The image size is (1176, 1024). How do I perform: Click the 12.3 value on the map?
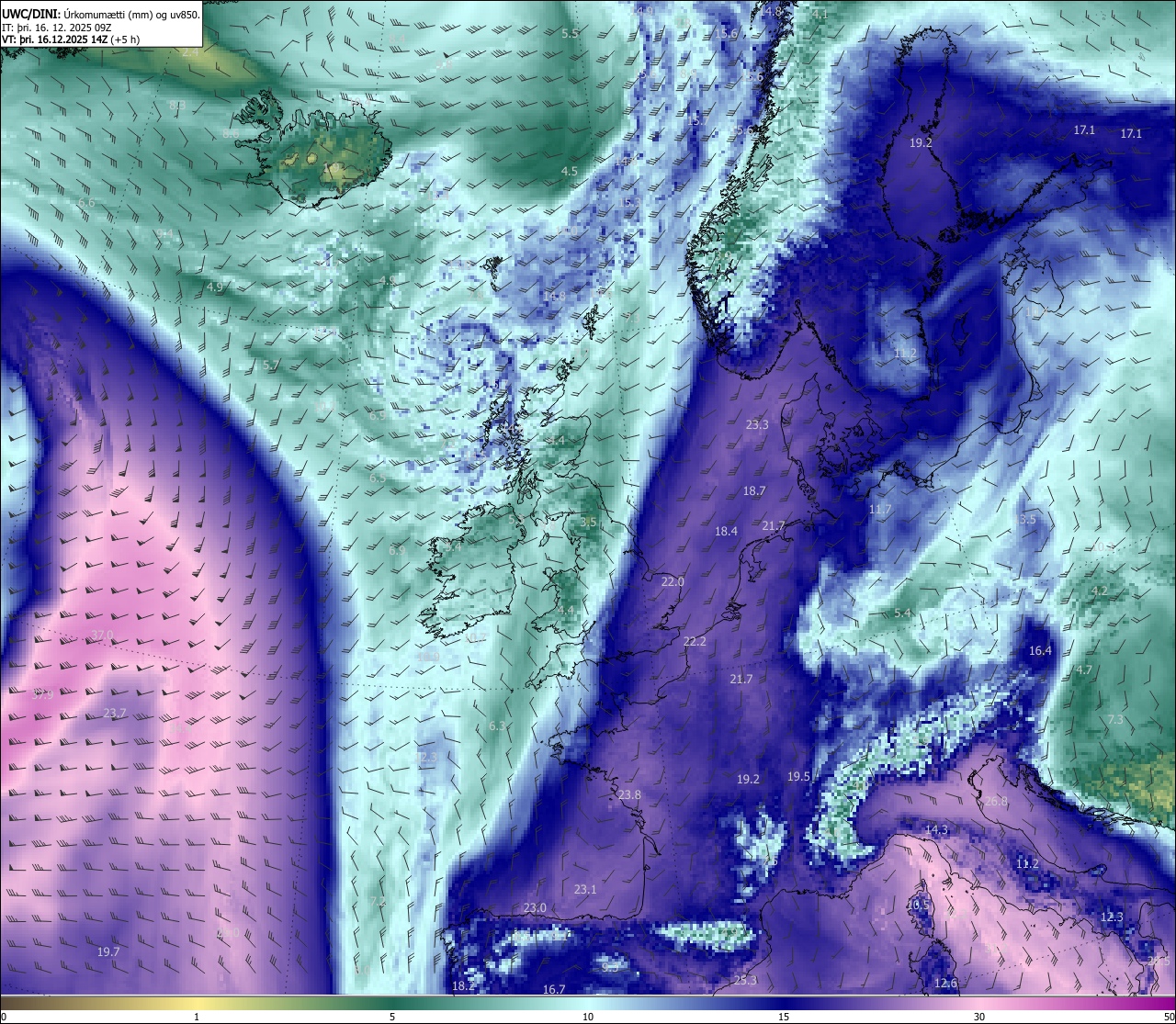[1112, 917]
